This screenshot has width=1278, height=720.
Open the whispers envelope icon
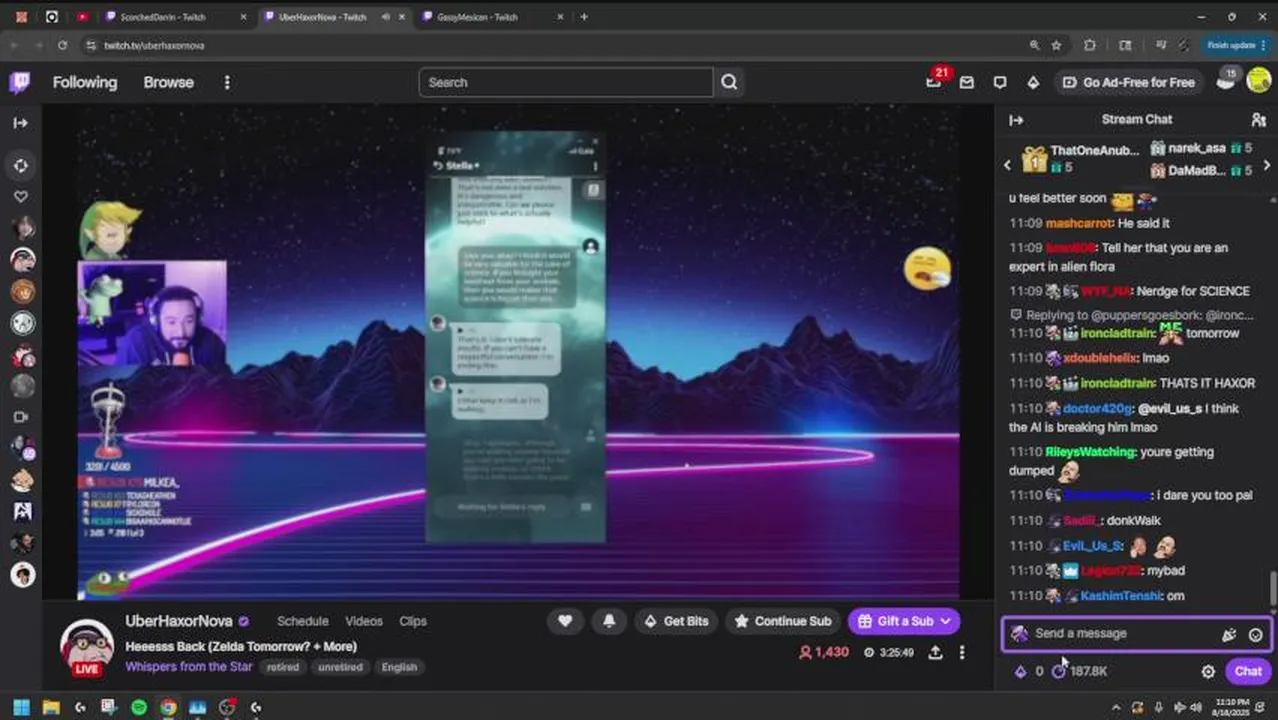(966, 83)
